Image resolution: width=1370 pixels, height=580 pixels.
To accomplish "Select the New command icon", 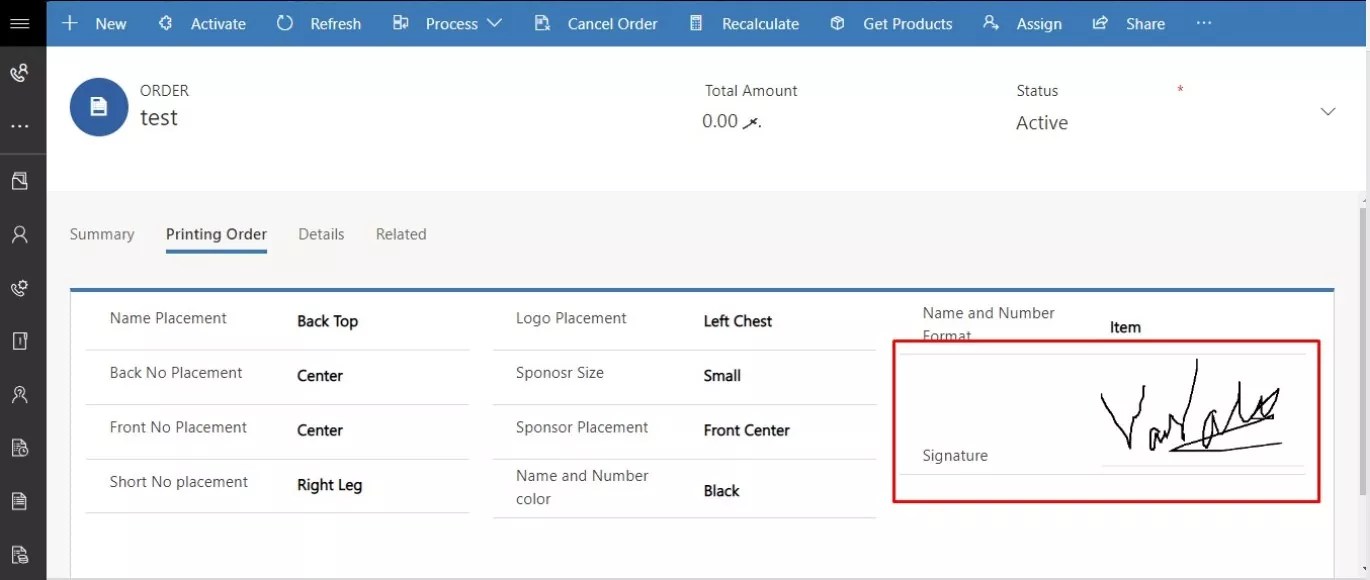I will [x=68, y=23].
